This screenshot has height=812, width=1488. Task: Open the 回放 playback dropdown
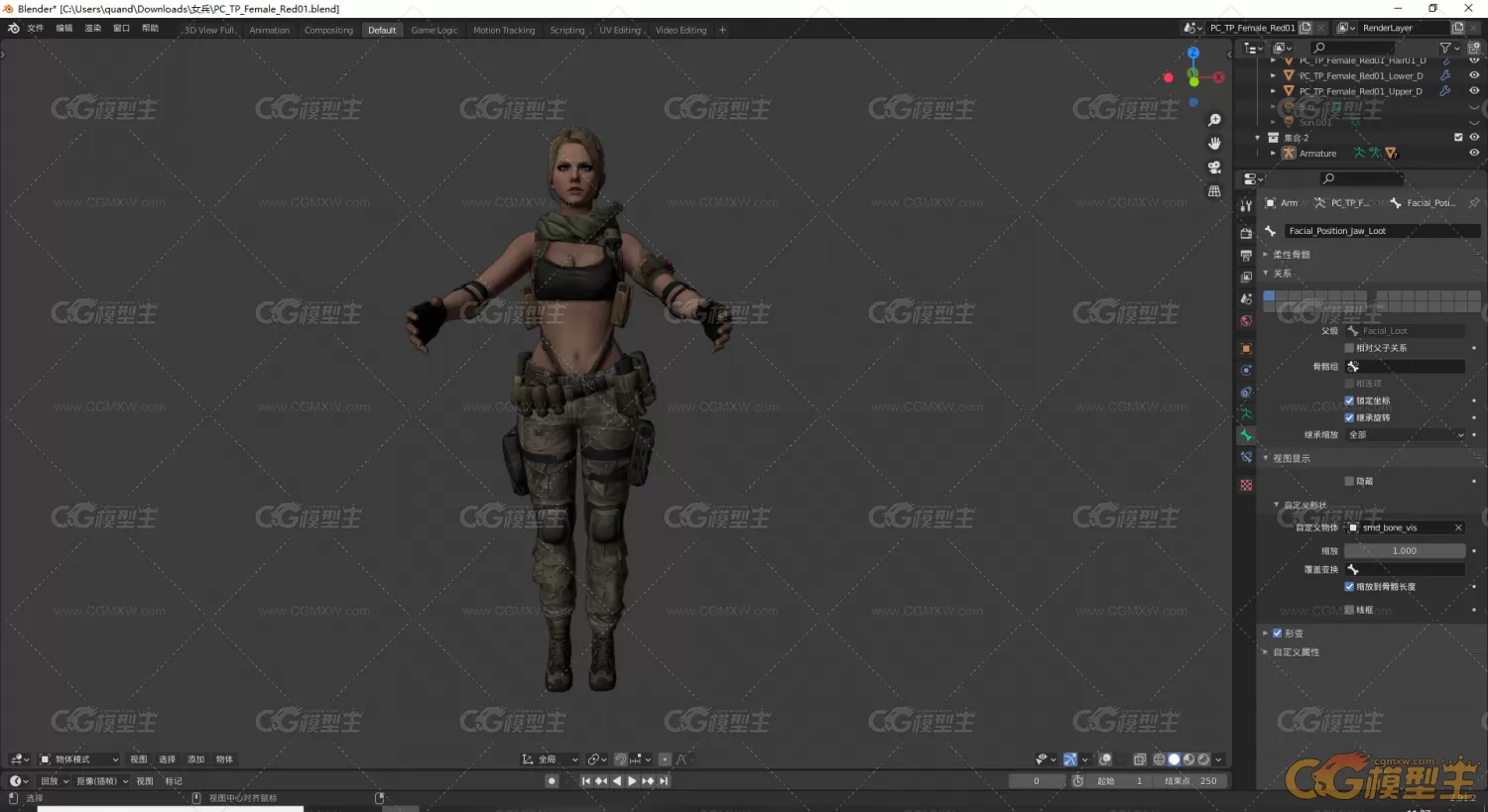[x=54, y=781]
